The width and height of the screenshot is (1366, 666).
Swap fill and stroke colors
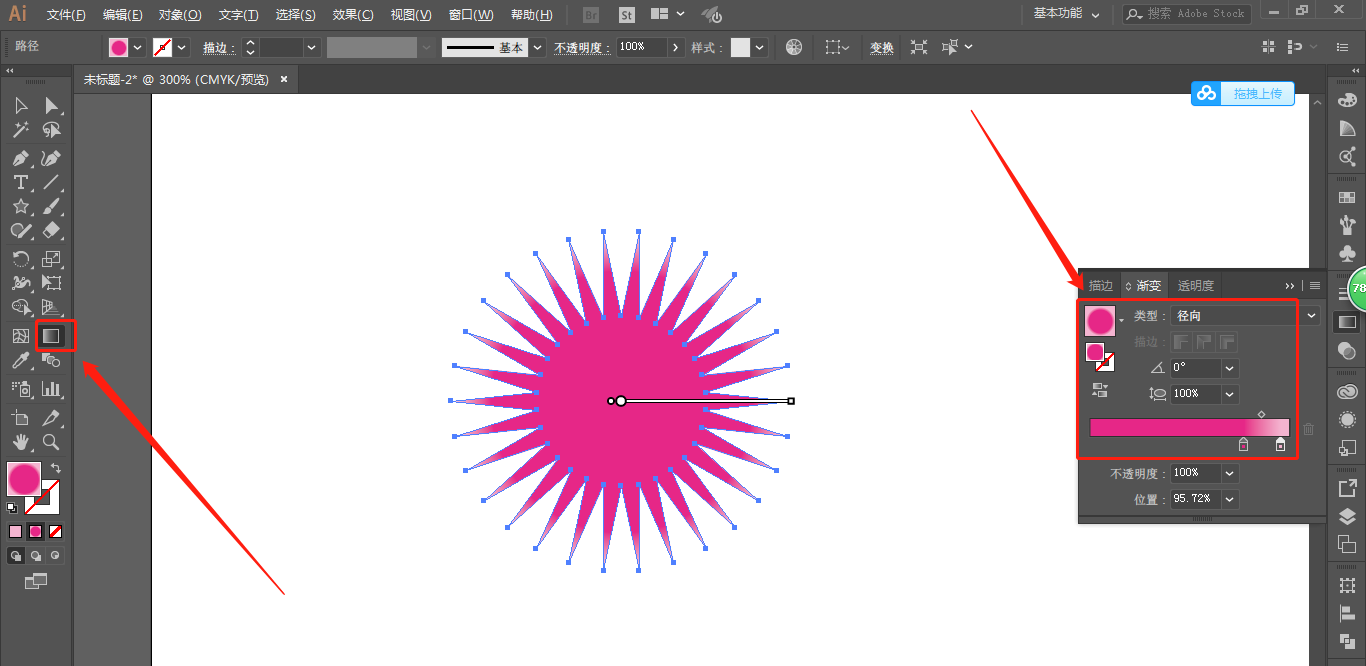(56, 468)
